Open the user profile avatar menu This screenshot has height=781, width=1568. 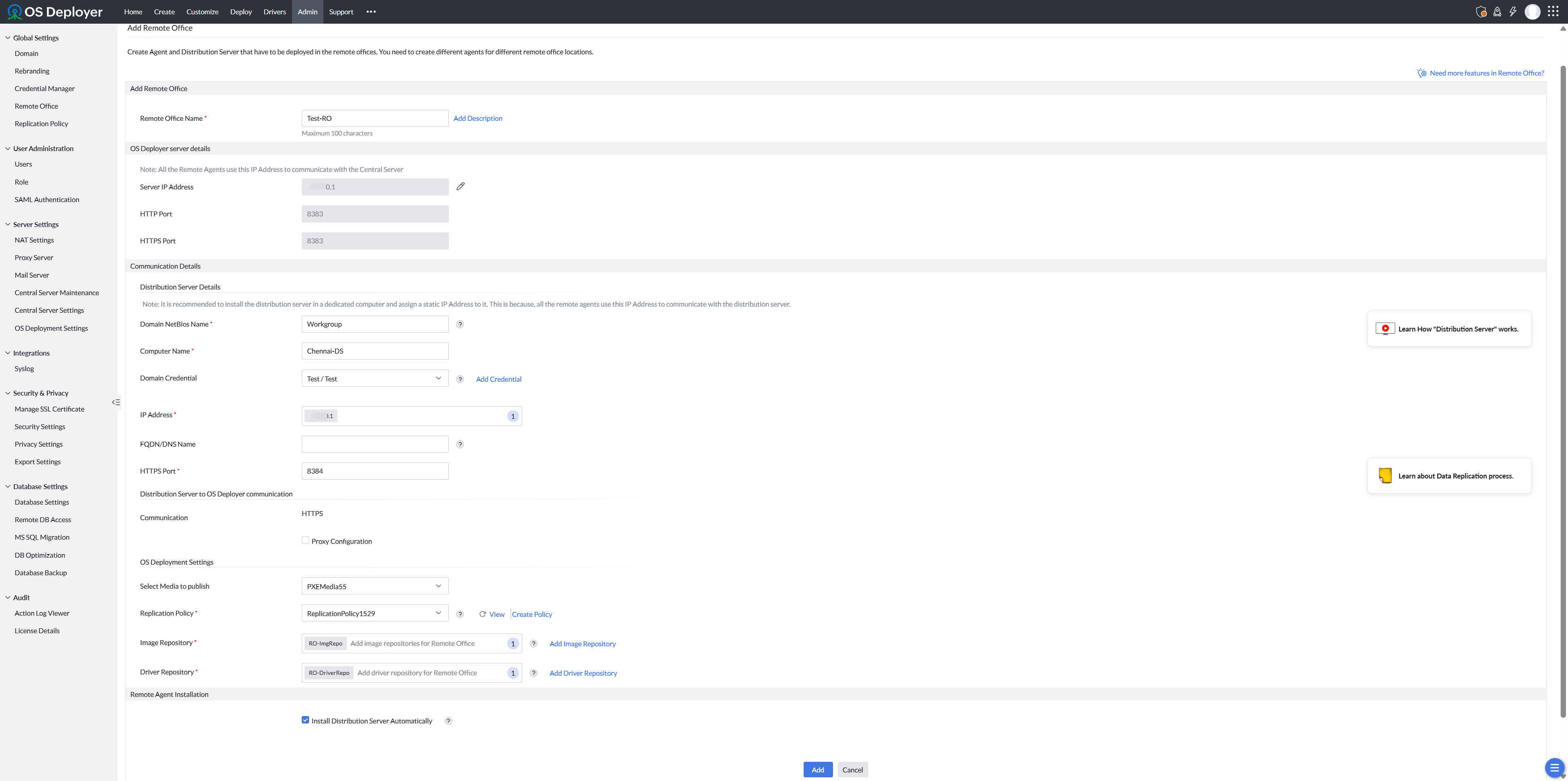point(1533,11)
